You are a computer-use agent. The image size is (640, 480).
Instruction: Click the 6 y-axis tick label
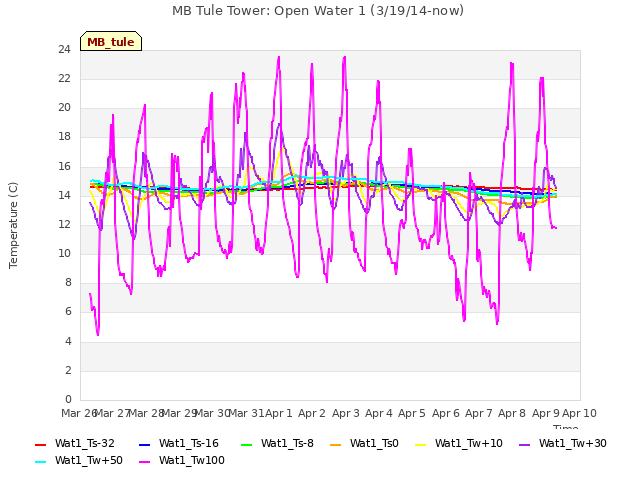[x=68, y=312]
